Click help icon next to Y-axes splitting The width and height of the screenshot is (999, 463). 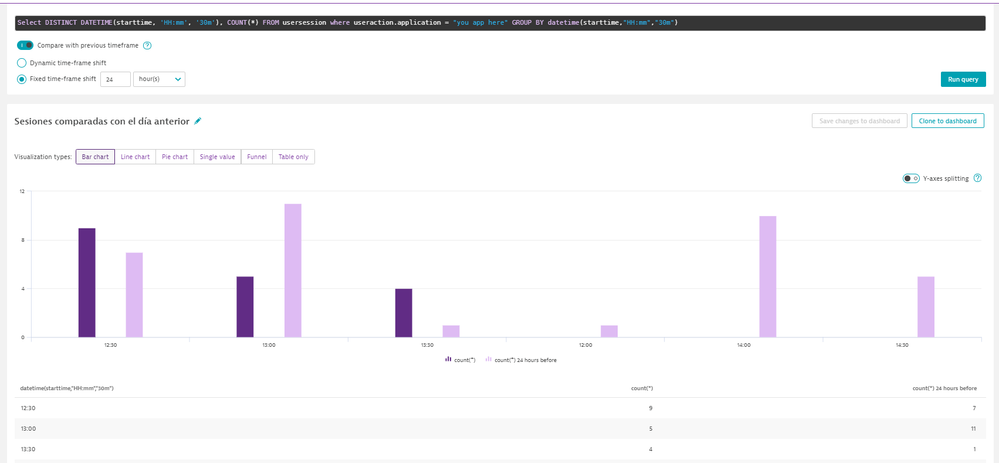[x=977, y=178]
